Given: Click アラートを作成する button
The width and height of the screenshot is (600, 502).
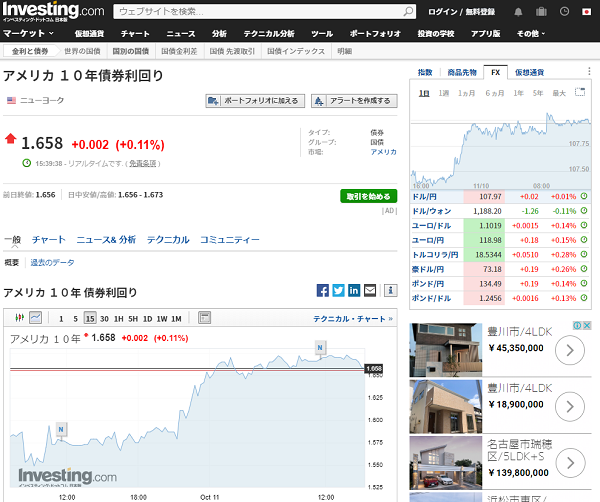Looking at the screenshot, I should coord(354,101).
